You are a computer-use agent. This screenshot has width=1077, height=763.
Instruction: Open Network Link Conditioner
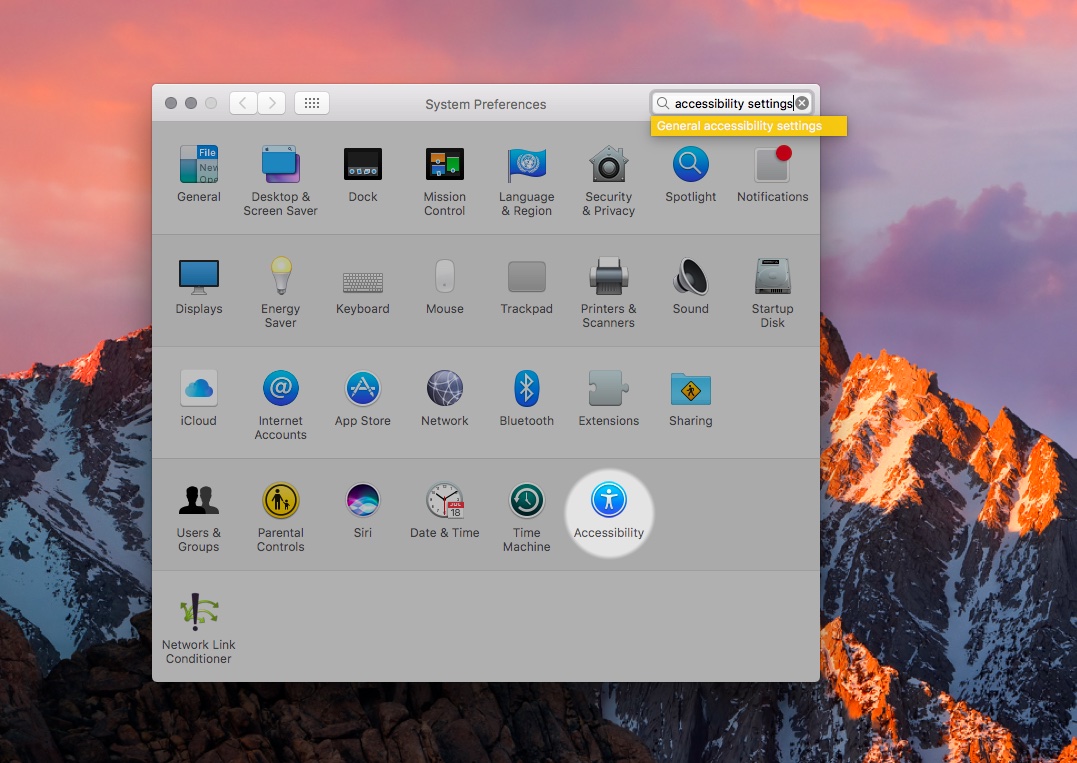(198, 613)
